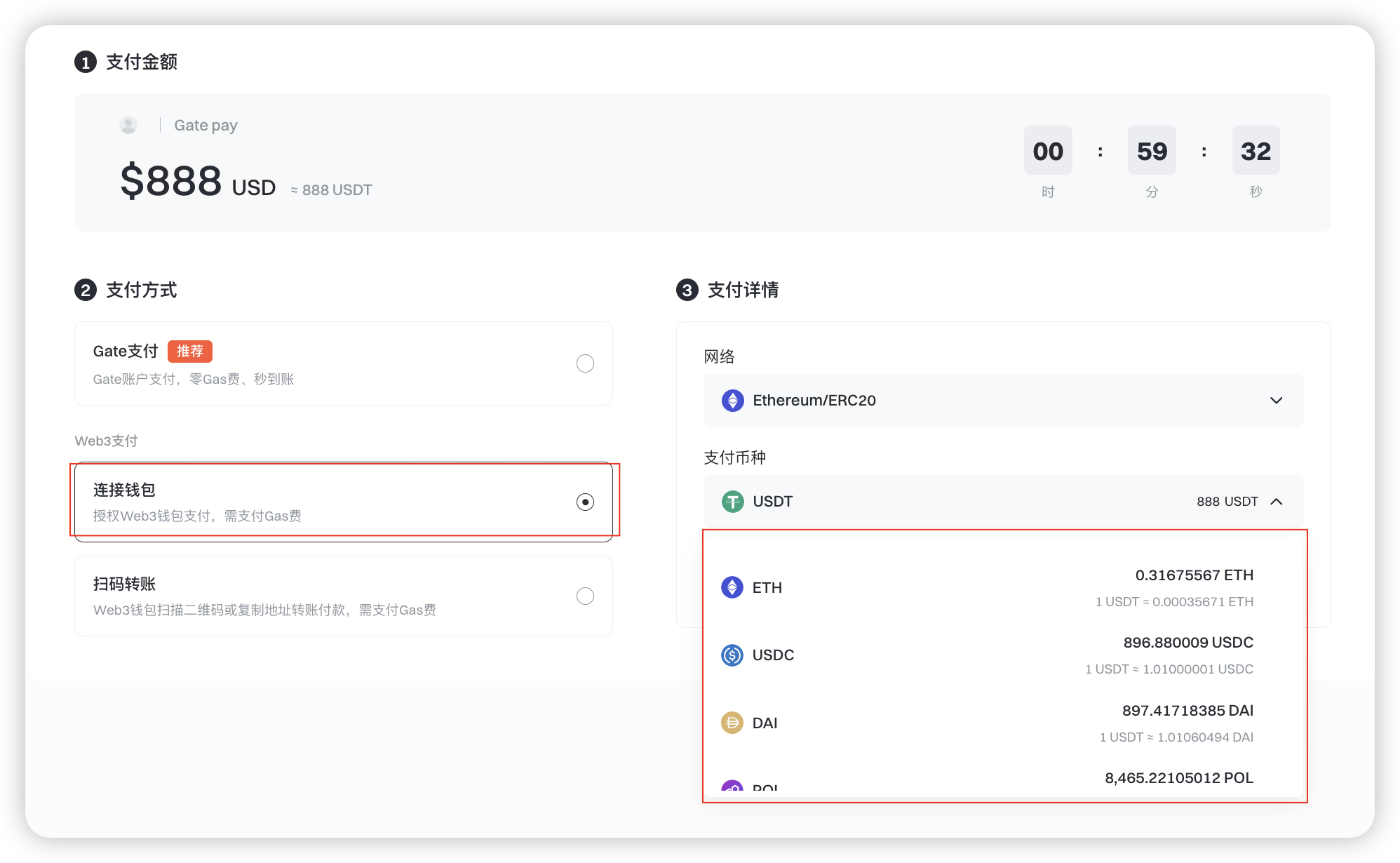Collapse the USDT currency dropdown chevron

tap(1276, 502)
